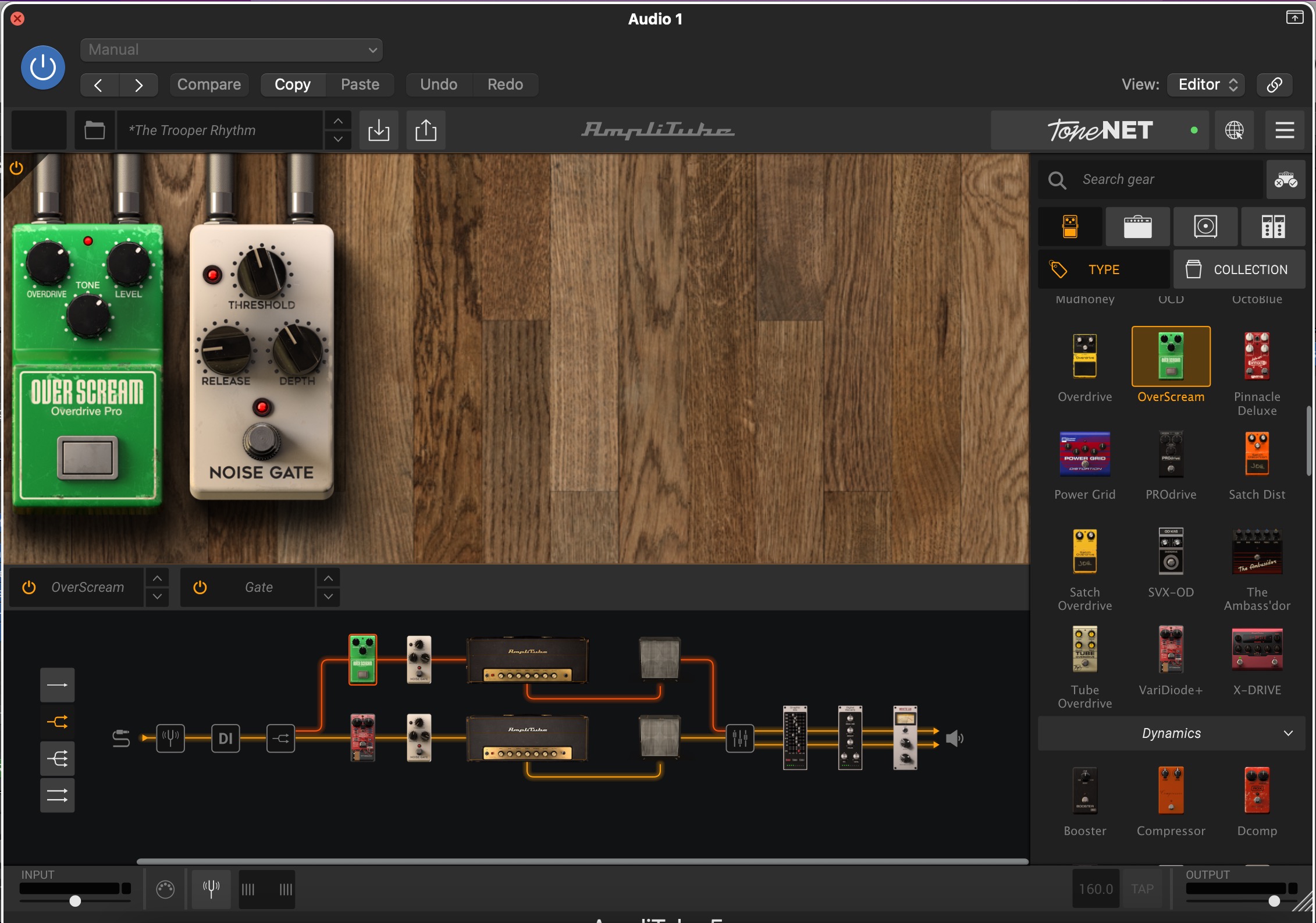This screenshot has width=1316, height=923.
Task: Switch to TYPE filter tab
Action: click(1104, 269)
